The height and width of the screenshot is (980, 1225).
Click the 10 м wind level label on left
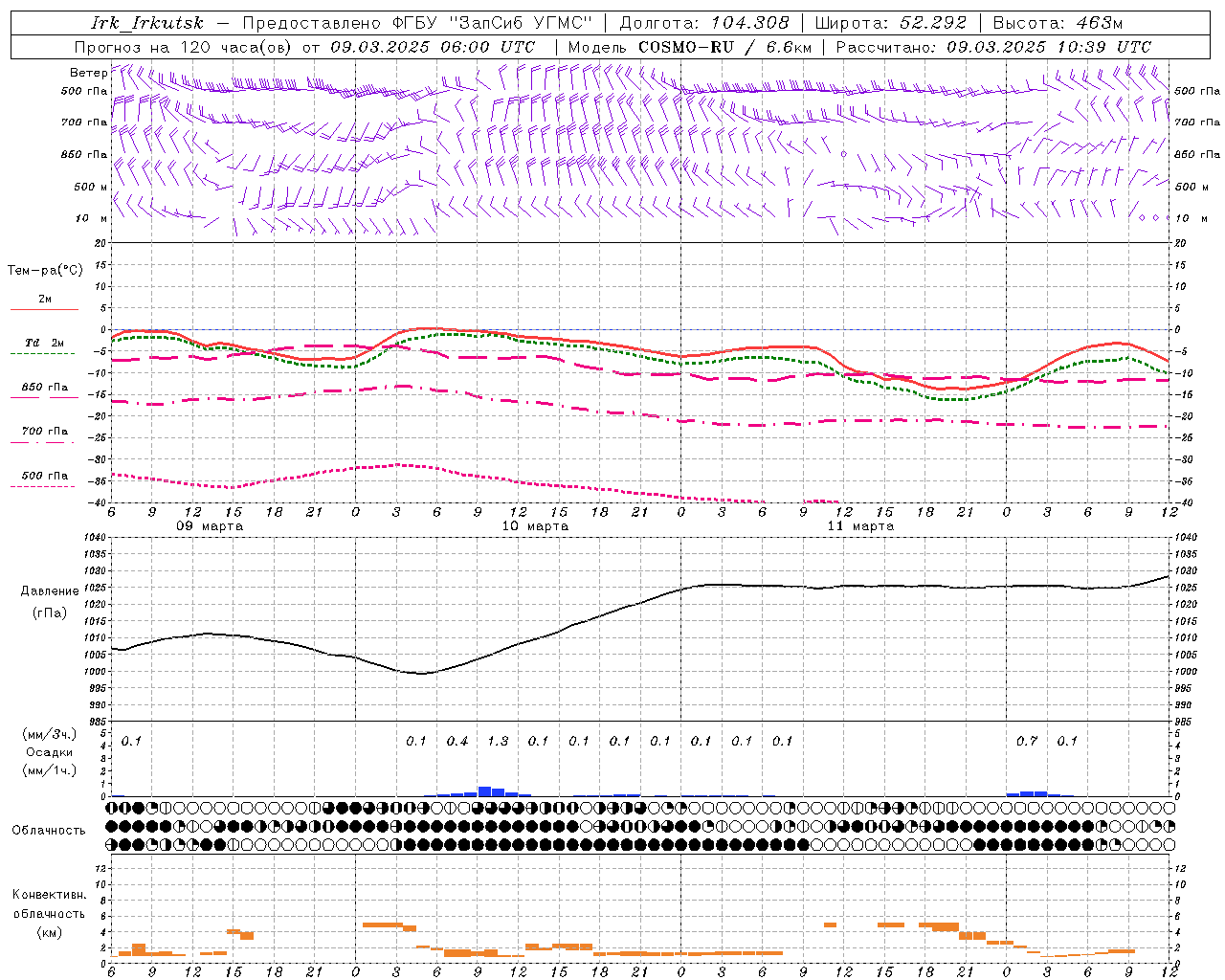pyautogui.click(x=92, y=218)
